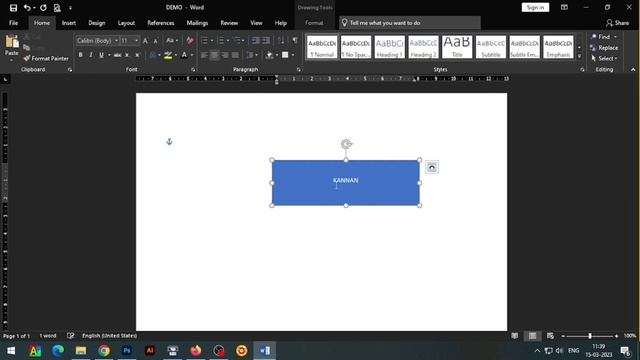Click the Sort icon

(x=281, y=40)
